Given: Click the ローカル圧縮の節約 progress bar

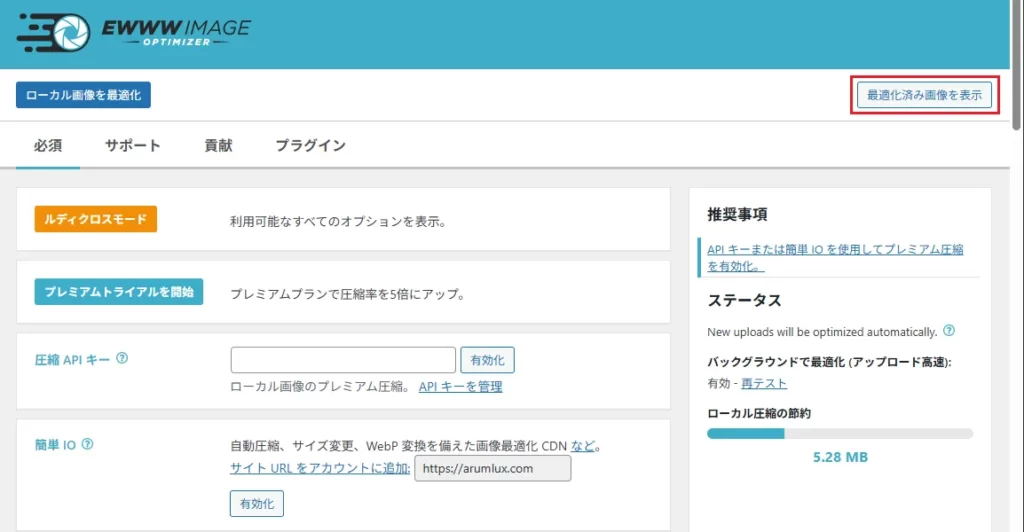Looking at the screenshot, I should click(x=840, y=433).
